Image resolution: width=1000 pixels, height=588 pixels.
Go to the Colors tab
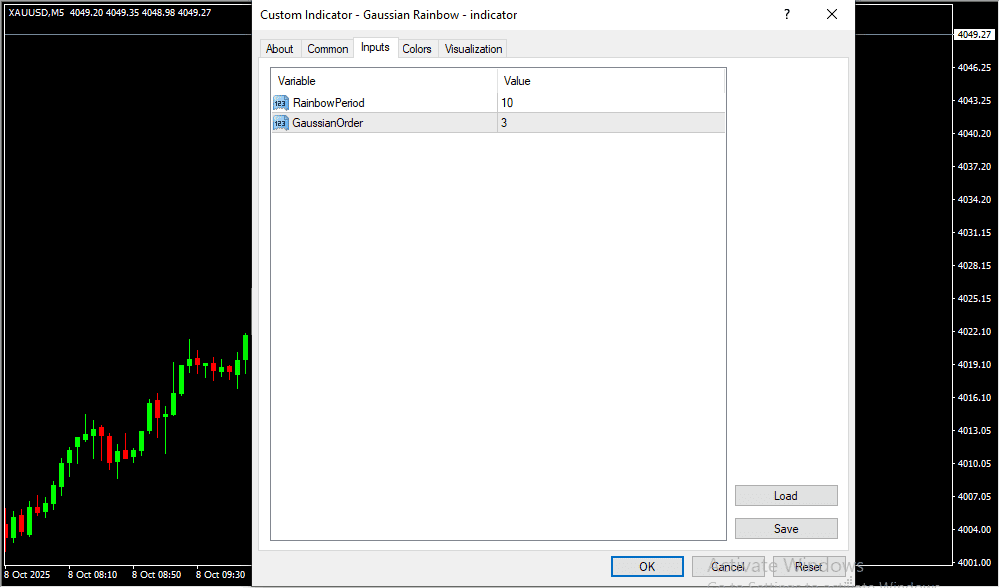coord(417,49)
